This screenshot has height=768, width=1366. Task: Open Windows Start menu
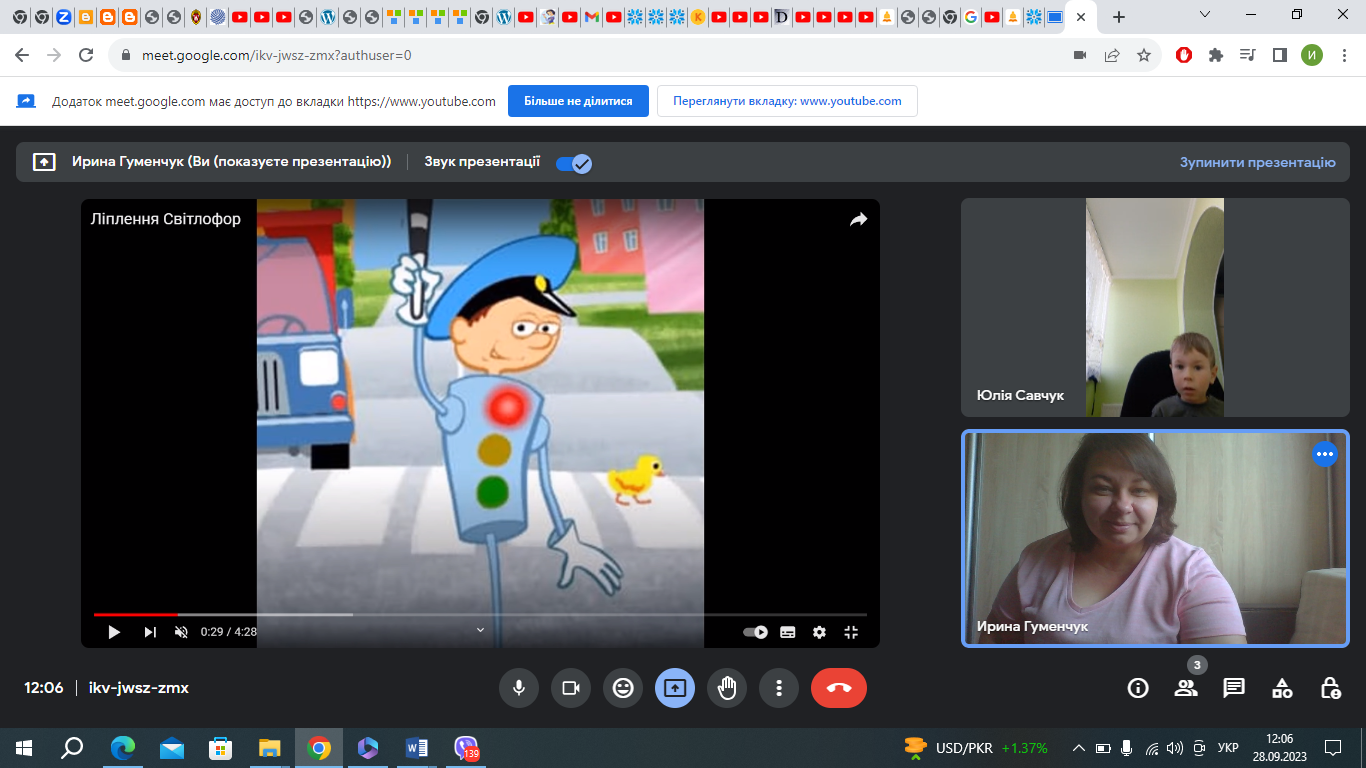coord(24,747)
